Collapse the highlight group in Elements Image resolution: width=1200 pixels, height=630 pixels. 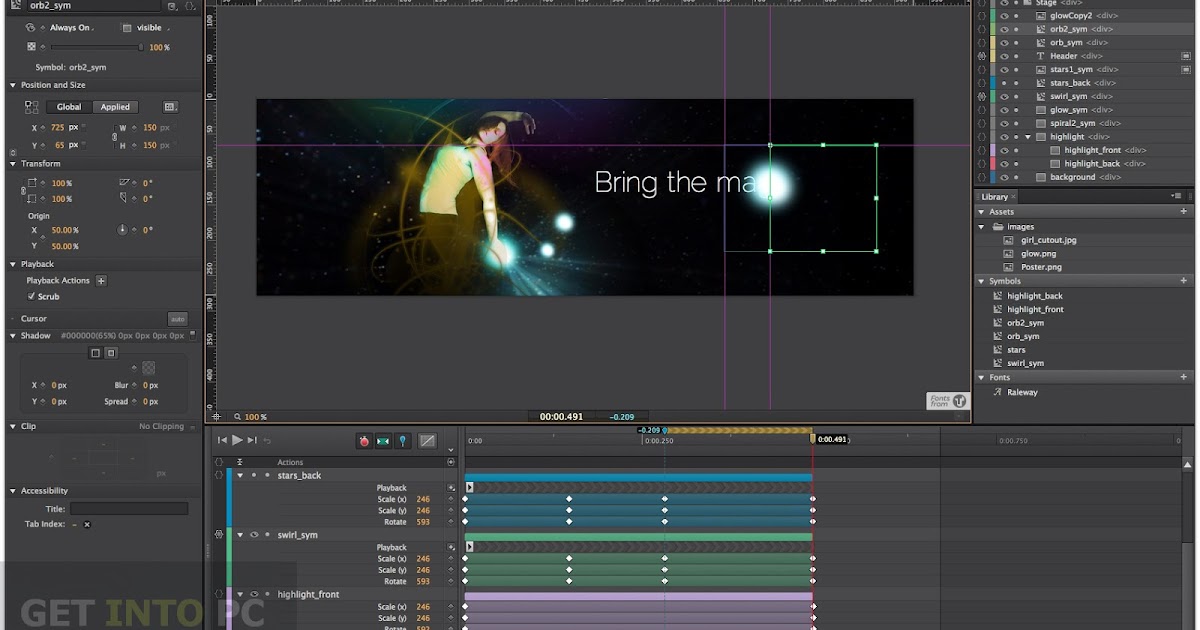pyautogui.click(x=1028, y=137)
